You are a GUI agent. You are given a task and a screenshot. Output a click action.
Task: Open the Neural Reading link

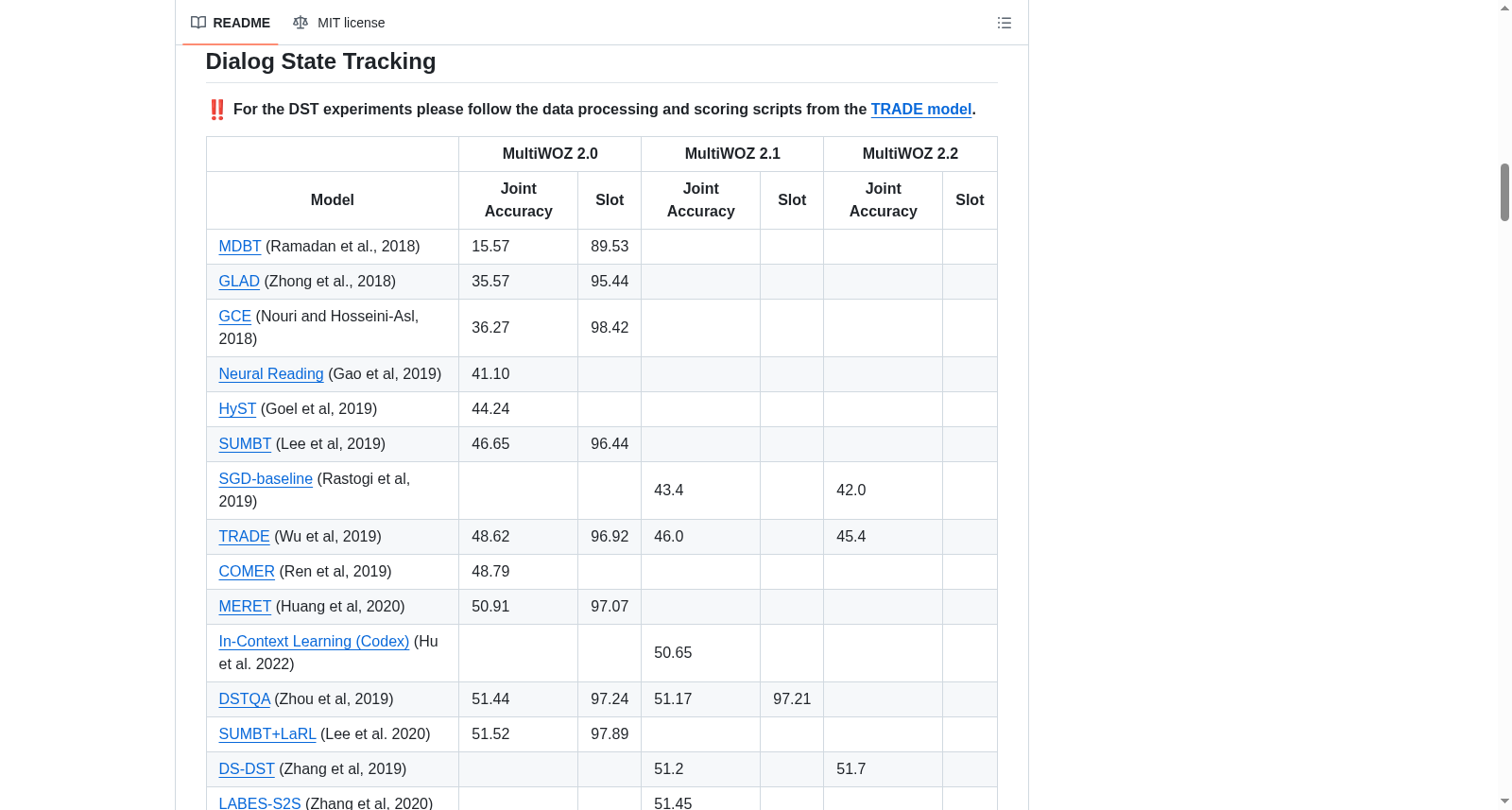click(x=271, y=374)
